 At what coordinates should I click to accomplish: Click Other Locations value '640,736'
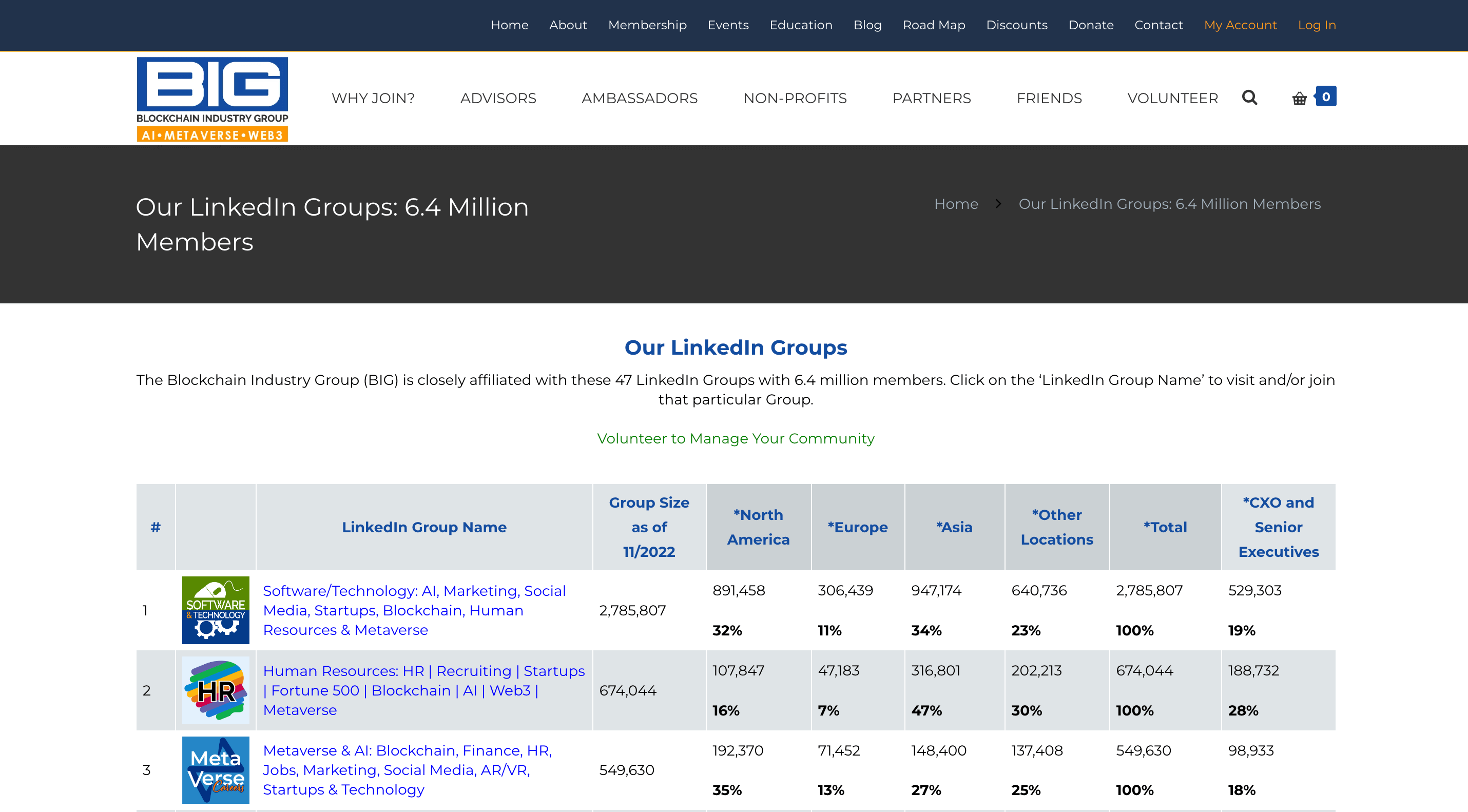click(x=1039, y=590)
